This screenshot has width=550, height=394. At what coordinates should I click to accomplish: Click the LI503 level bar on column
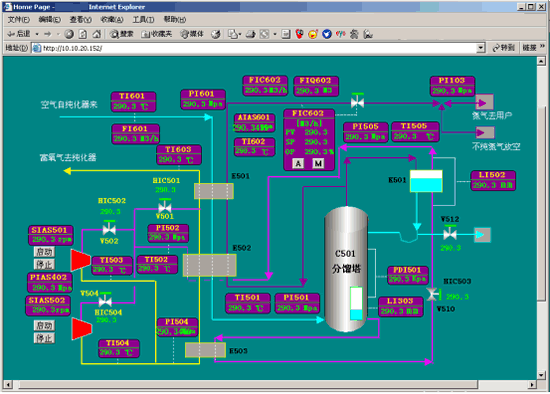click(x=356, y=303)
